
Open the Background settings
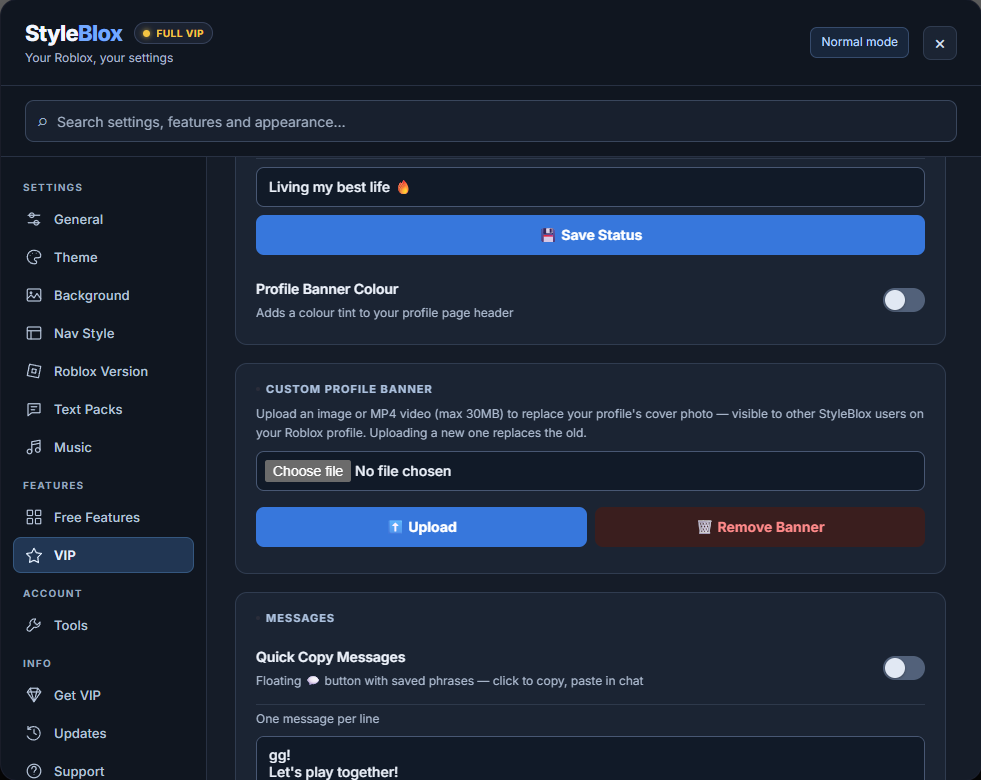pyautogui.click(x=103, y=295)
